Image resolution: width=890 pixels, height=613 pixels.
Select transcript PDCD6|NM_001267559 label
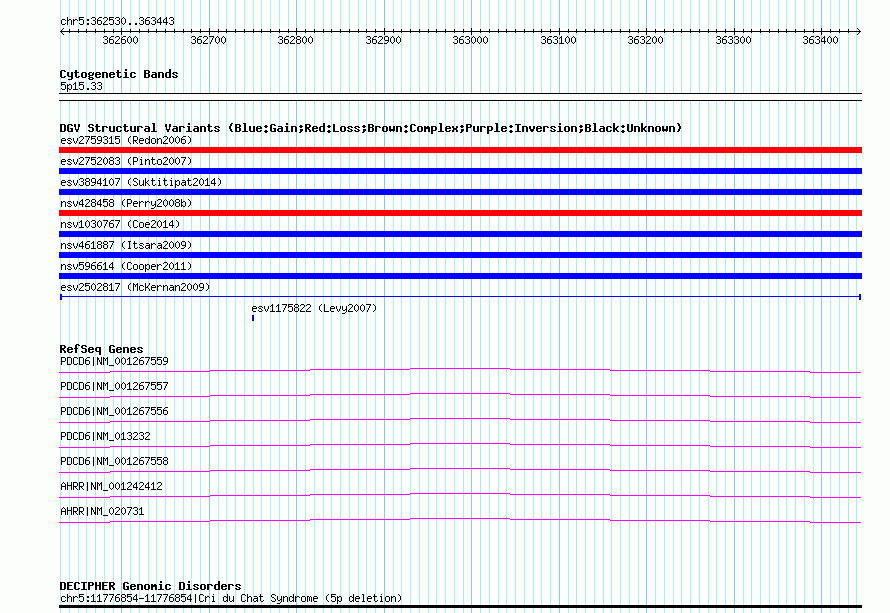coord(114,362)
